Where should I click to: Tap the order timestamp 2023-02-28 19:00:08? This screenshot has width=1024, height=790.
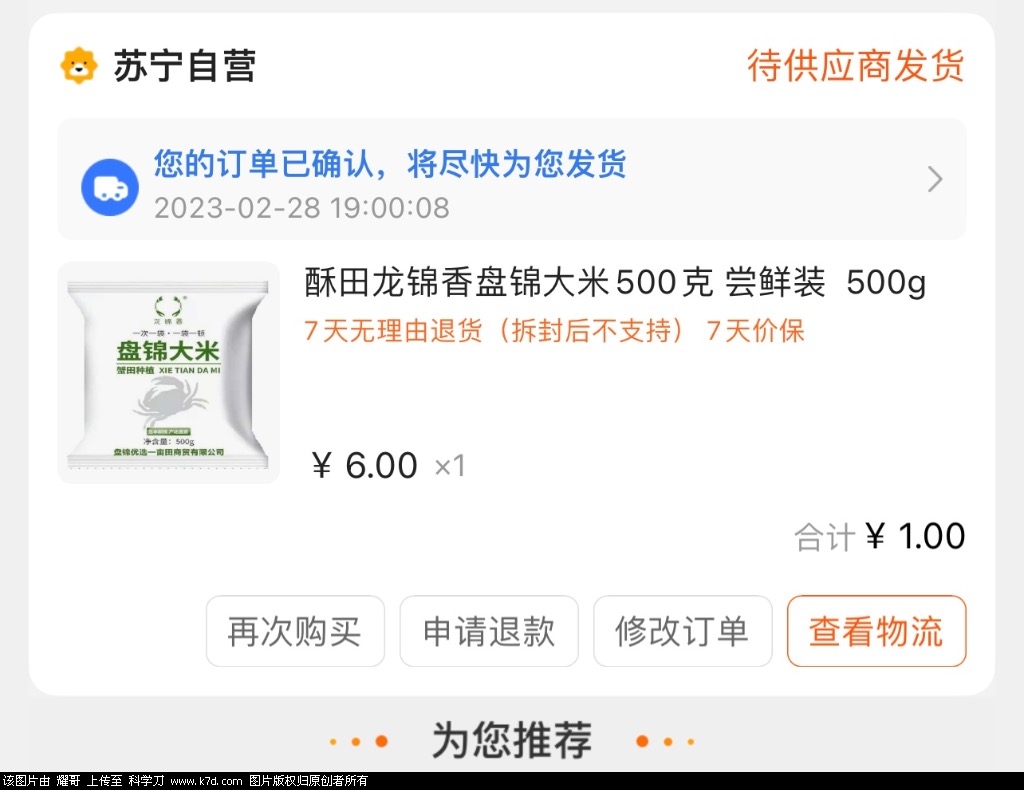pyautogui.click(x=302, y=208)
